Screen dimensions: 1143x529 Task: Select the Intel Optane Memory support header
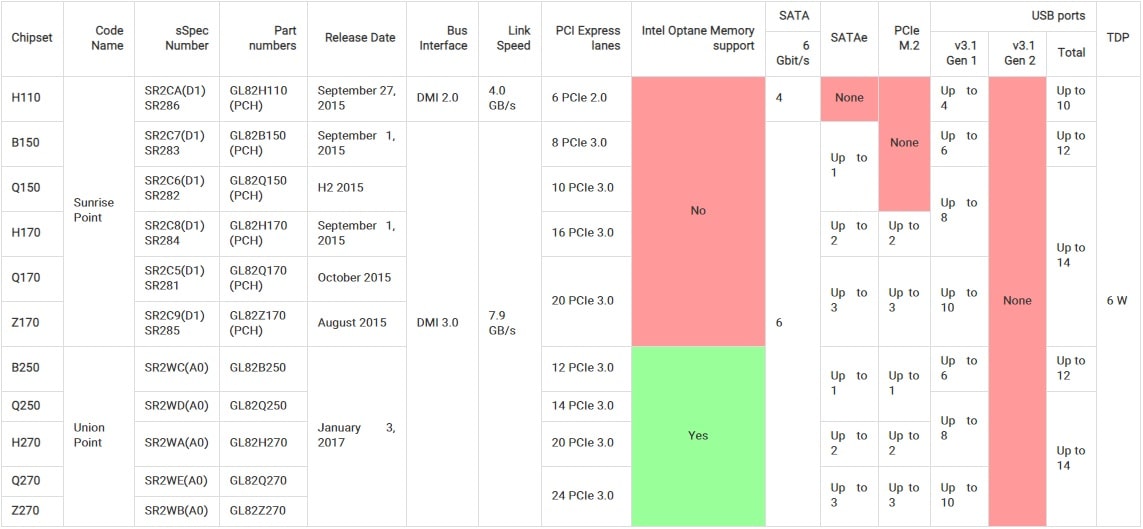pyautogui.click(x=698, y=38)
